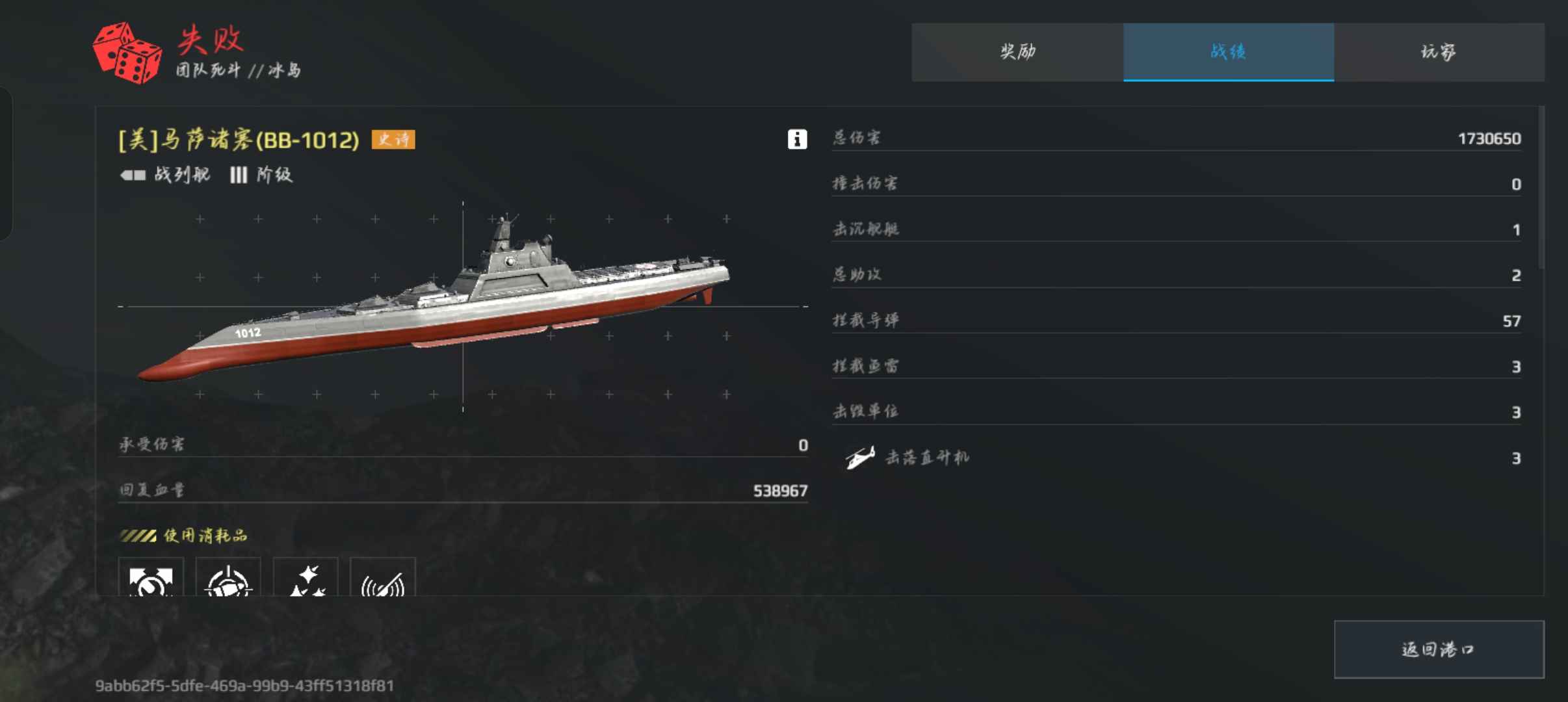
Task: Click the 回复血量 restored health row
Action: 463,490
